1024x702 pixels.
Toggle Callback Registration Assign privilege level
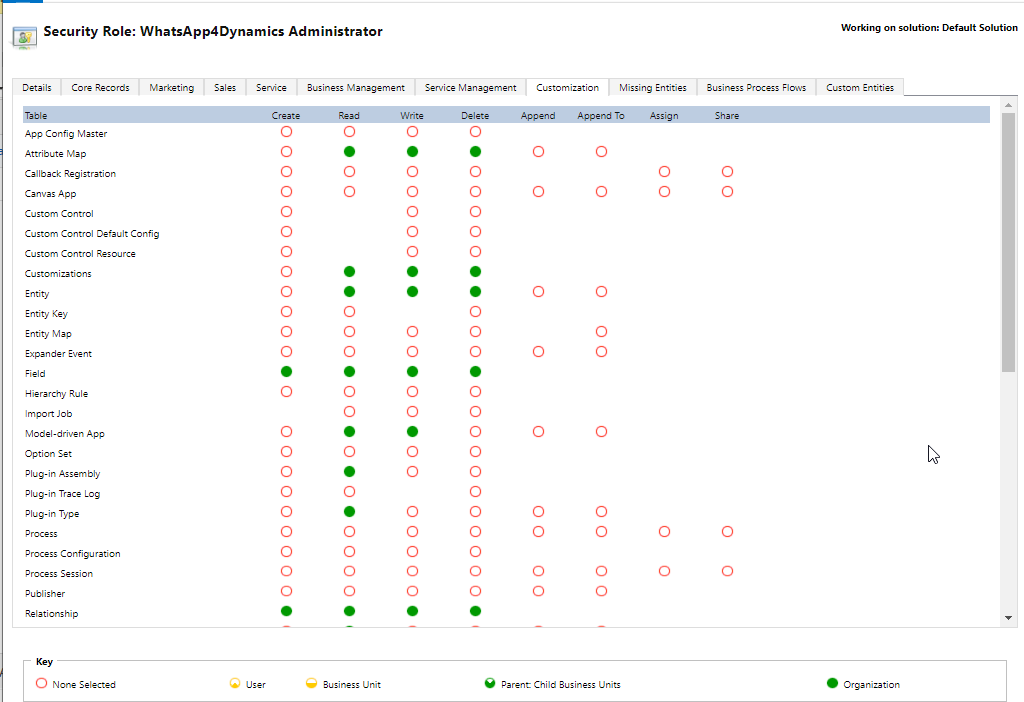coord(664,172)
